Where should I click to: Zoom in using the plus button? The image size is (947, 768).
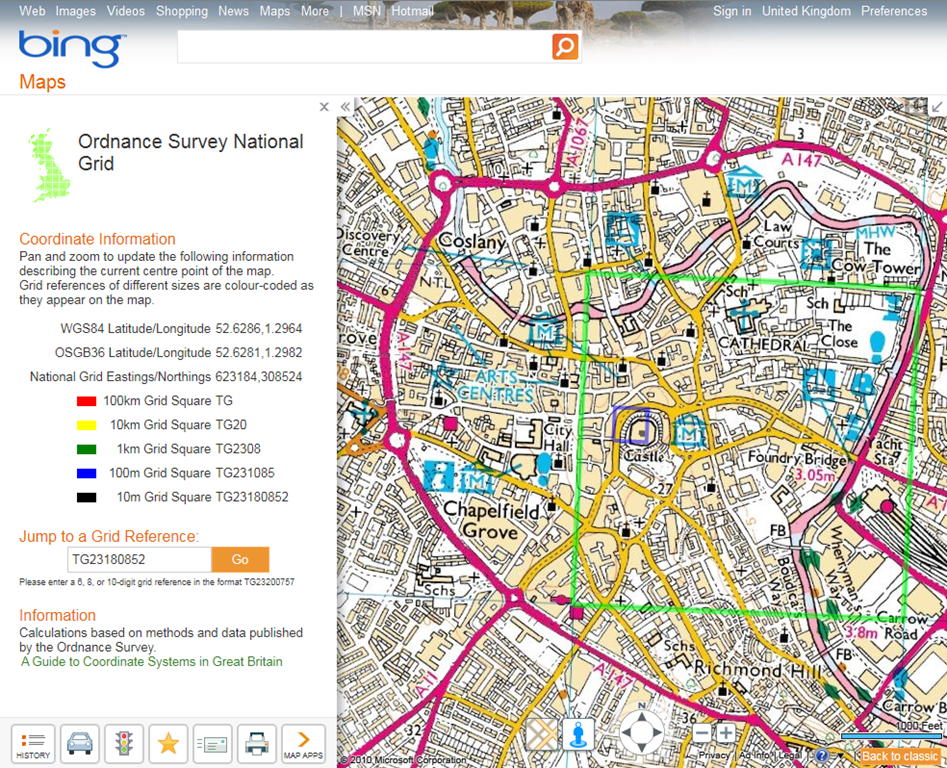tap(726, 733)
